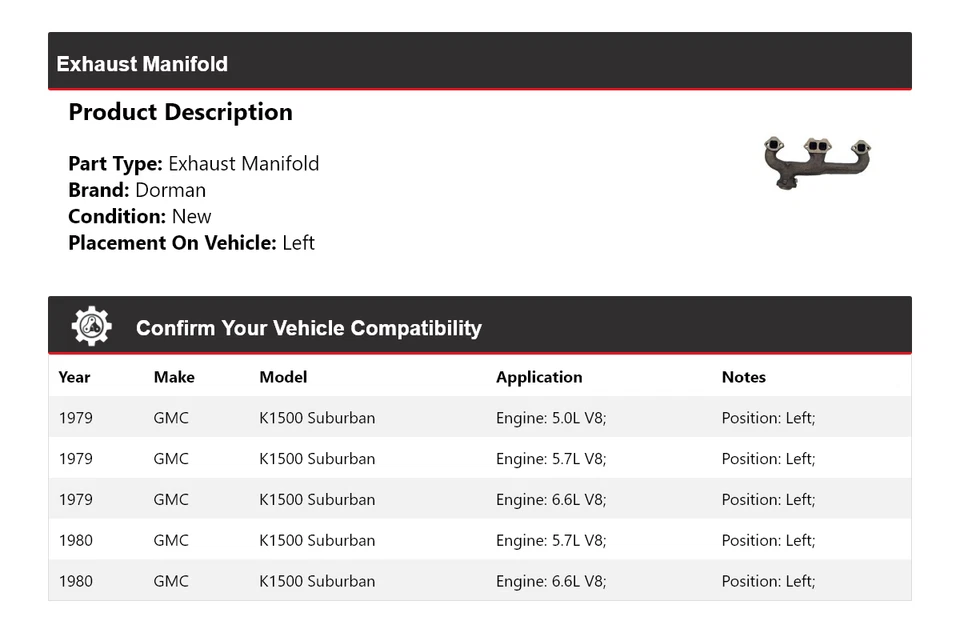Click the exhaust manifold product thumbnail

[817, 162]
